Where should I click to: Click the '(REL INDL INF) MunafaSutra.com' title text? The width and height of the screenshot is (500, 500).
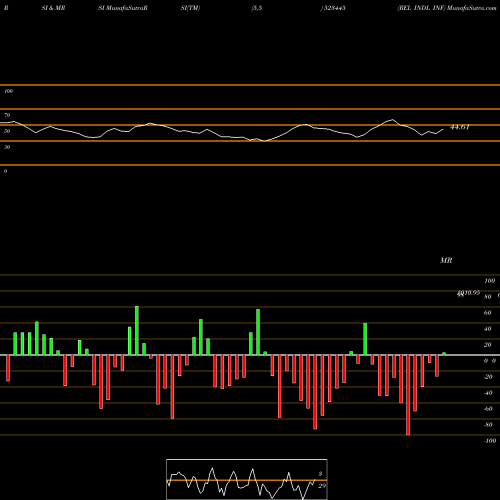(x=447, y=8)
